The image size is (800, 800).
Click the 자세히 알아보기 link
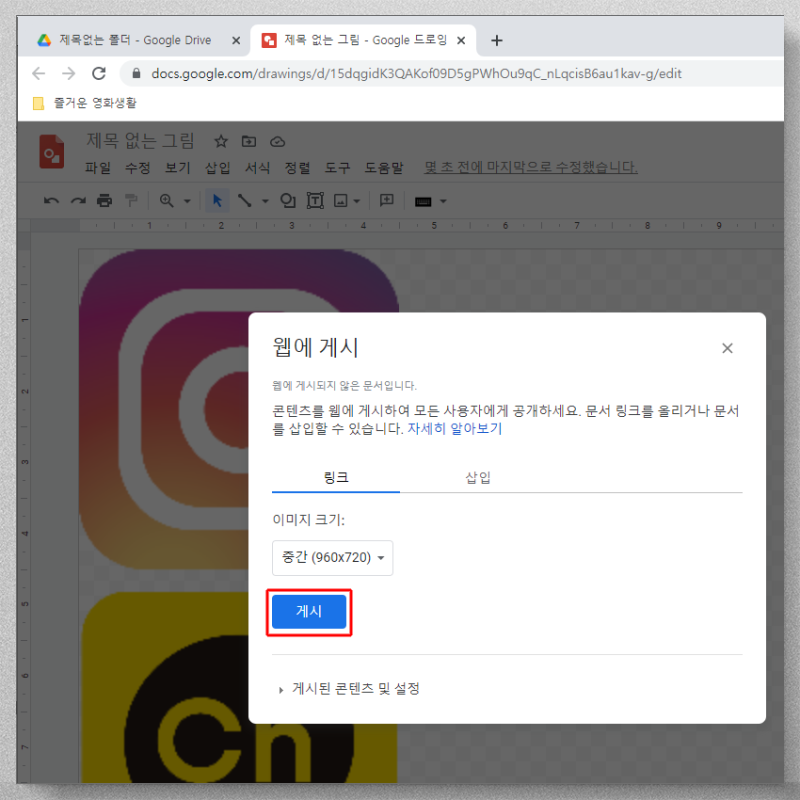[455, 429]
